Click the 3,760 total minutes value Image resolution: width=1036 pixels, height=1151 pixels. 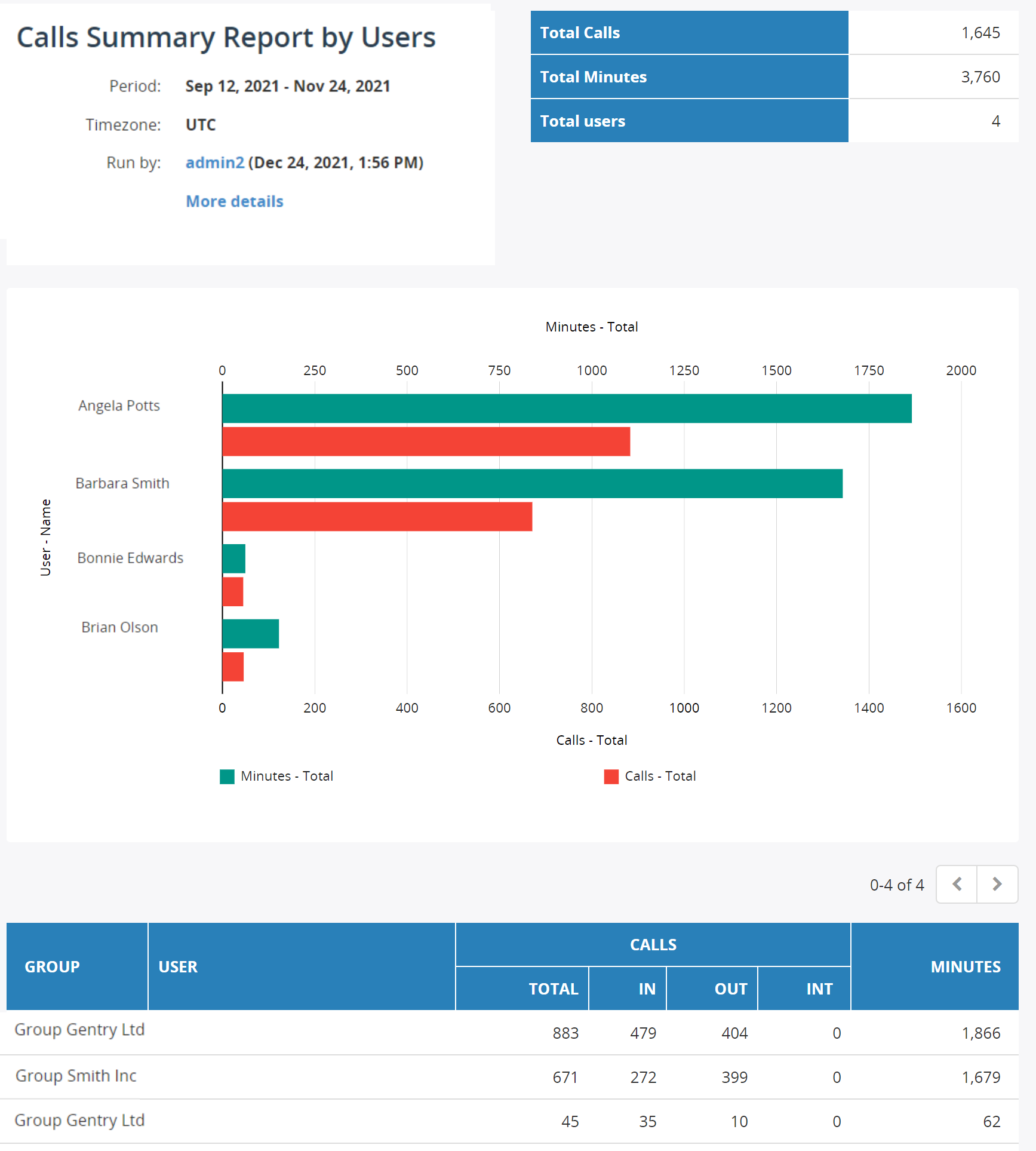(980, 77)
